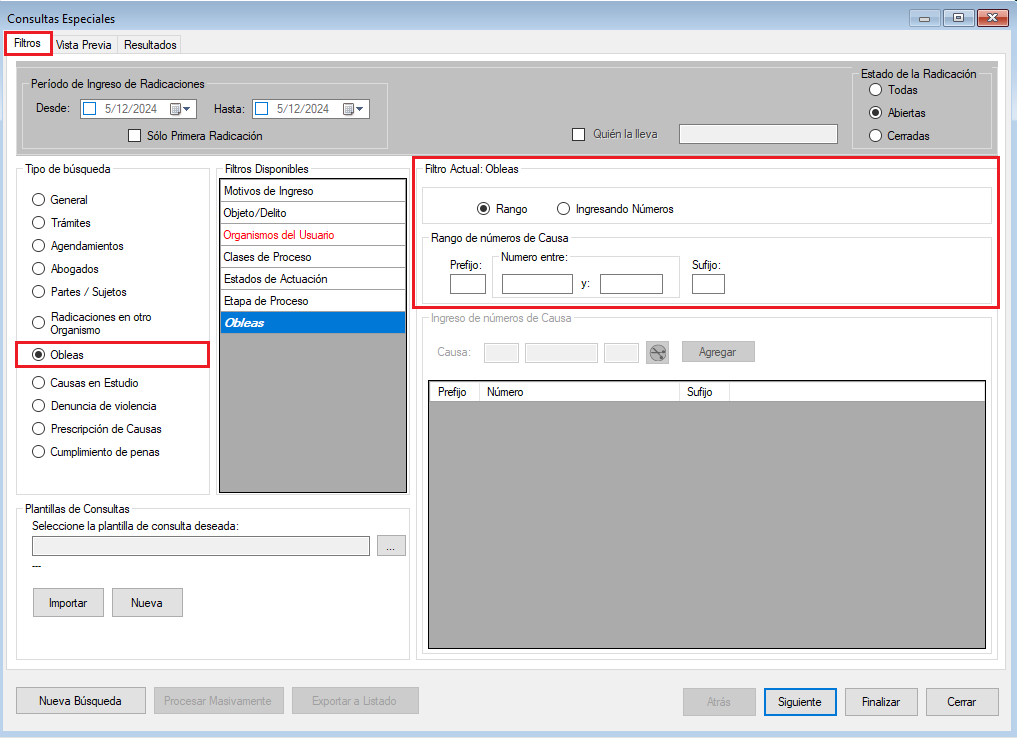
Task: Toggle the Quién la lleva checkbox
Action: click(578, 134)
